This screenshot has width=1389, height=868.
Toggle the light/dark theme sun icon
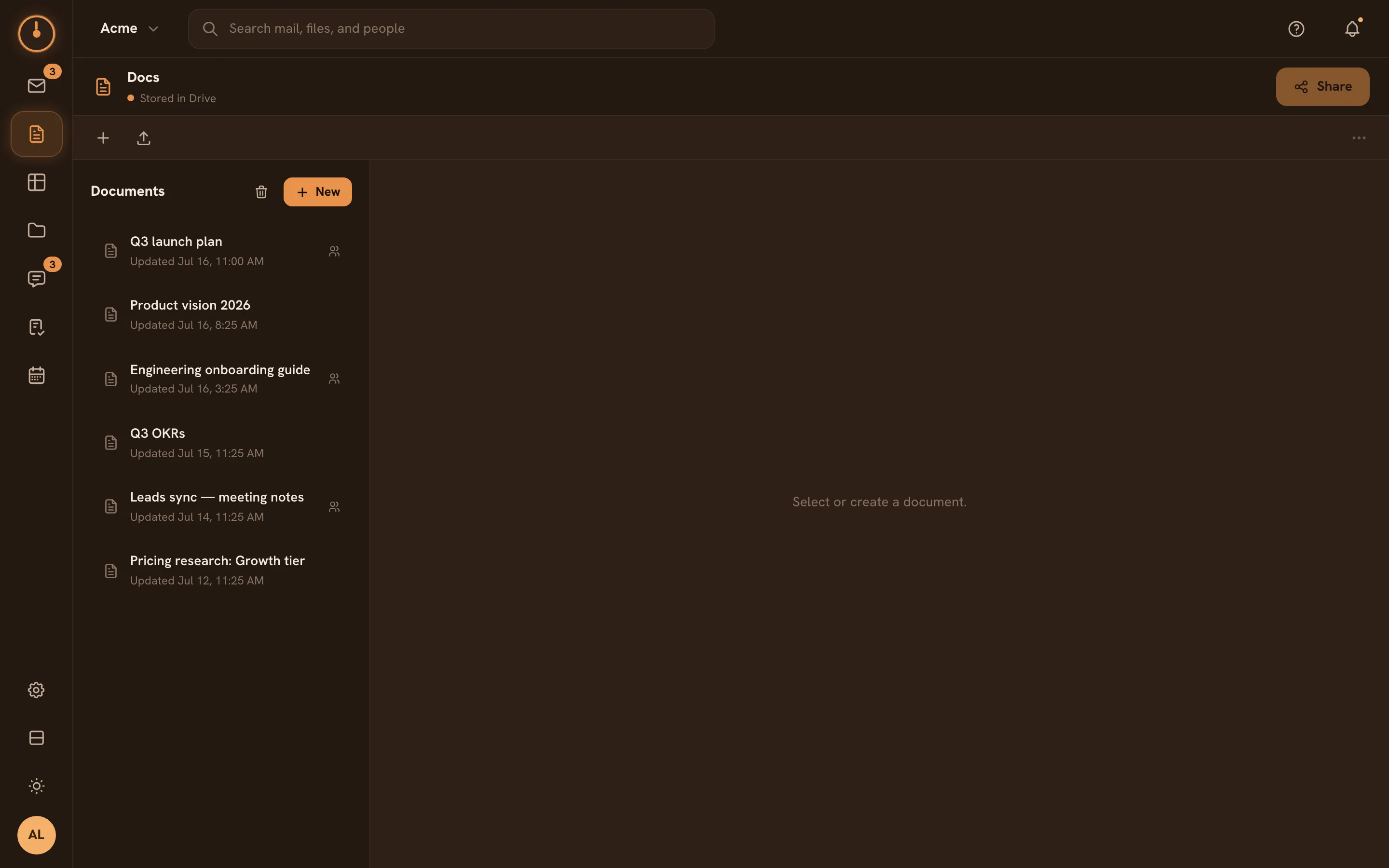36,786
